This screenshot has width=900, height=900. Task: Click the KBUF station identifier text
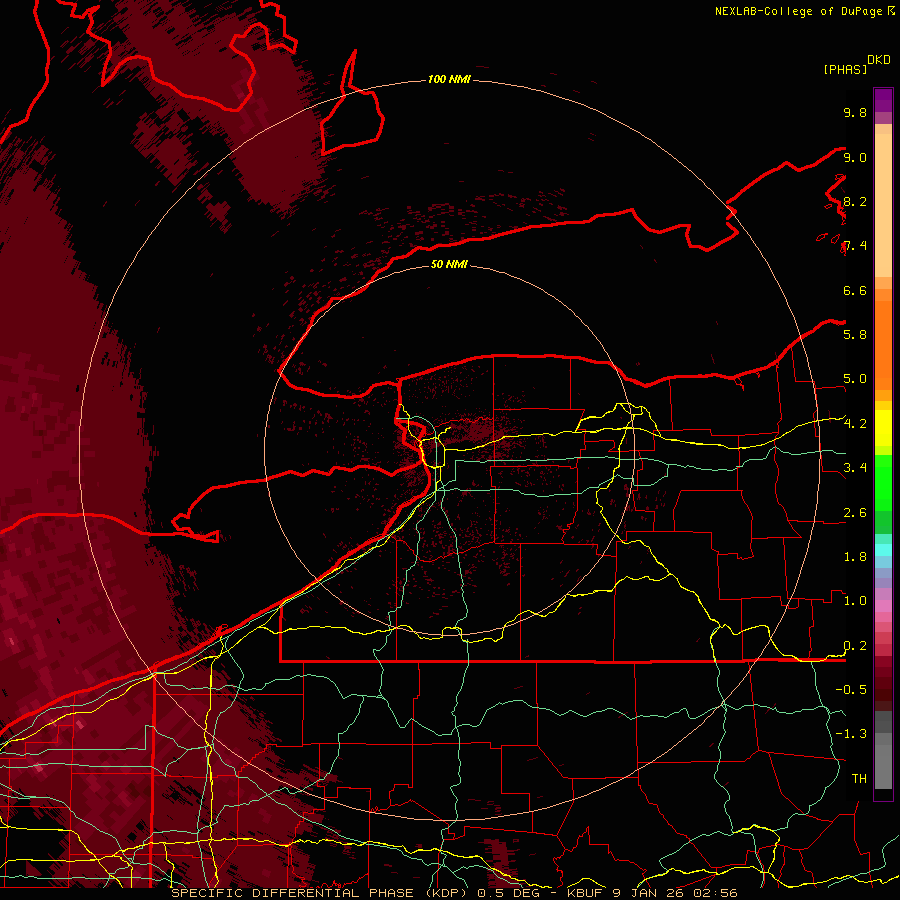coord(586,893)
